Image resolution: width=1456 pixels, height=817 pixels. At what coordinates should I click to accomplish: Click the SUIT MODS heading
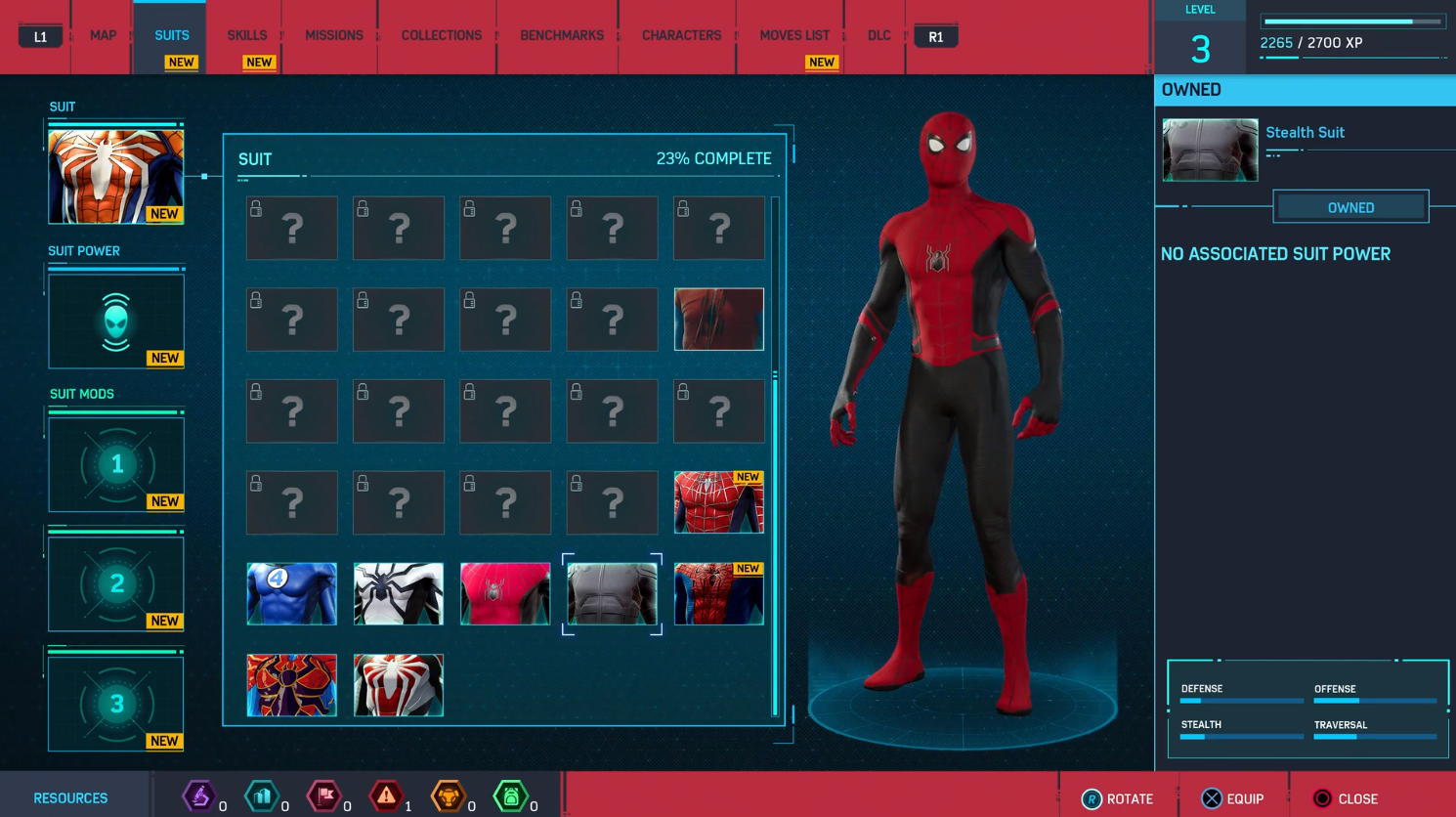82,394
